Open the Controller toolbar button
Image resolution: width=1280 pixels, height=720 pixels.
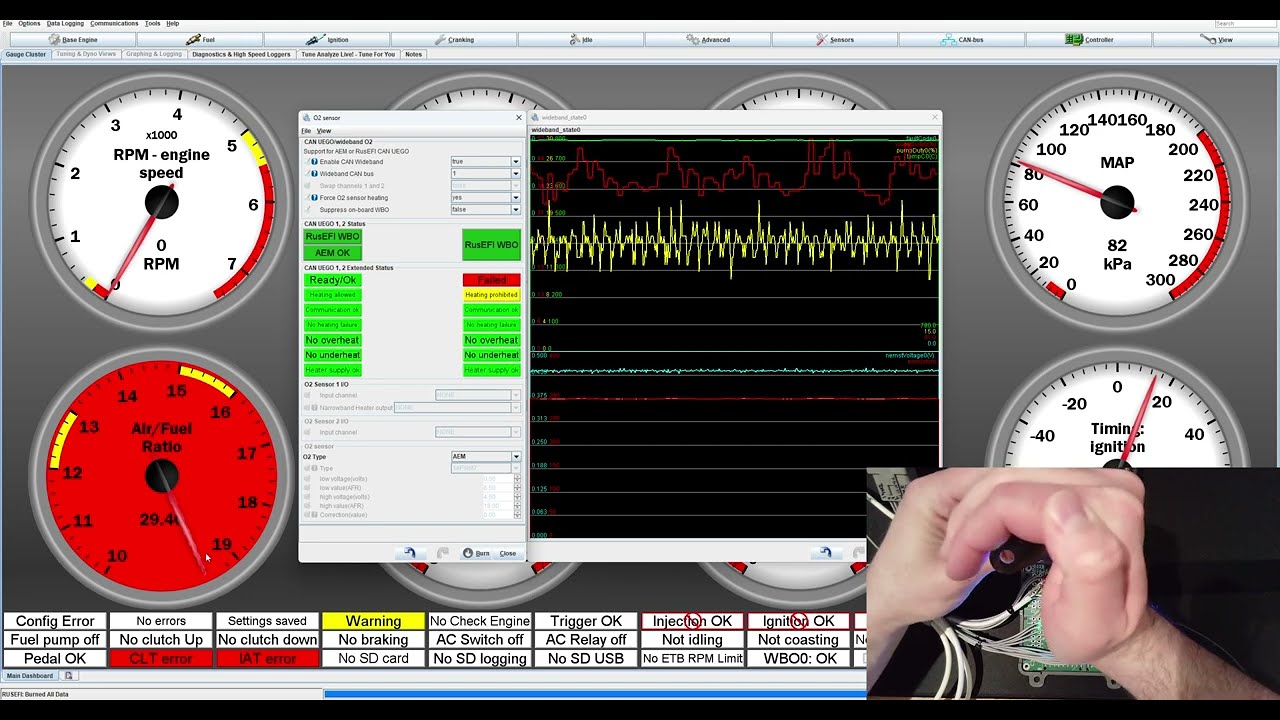(1089, 40)
